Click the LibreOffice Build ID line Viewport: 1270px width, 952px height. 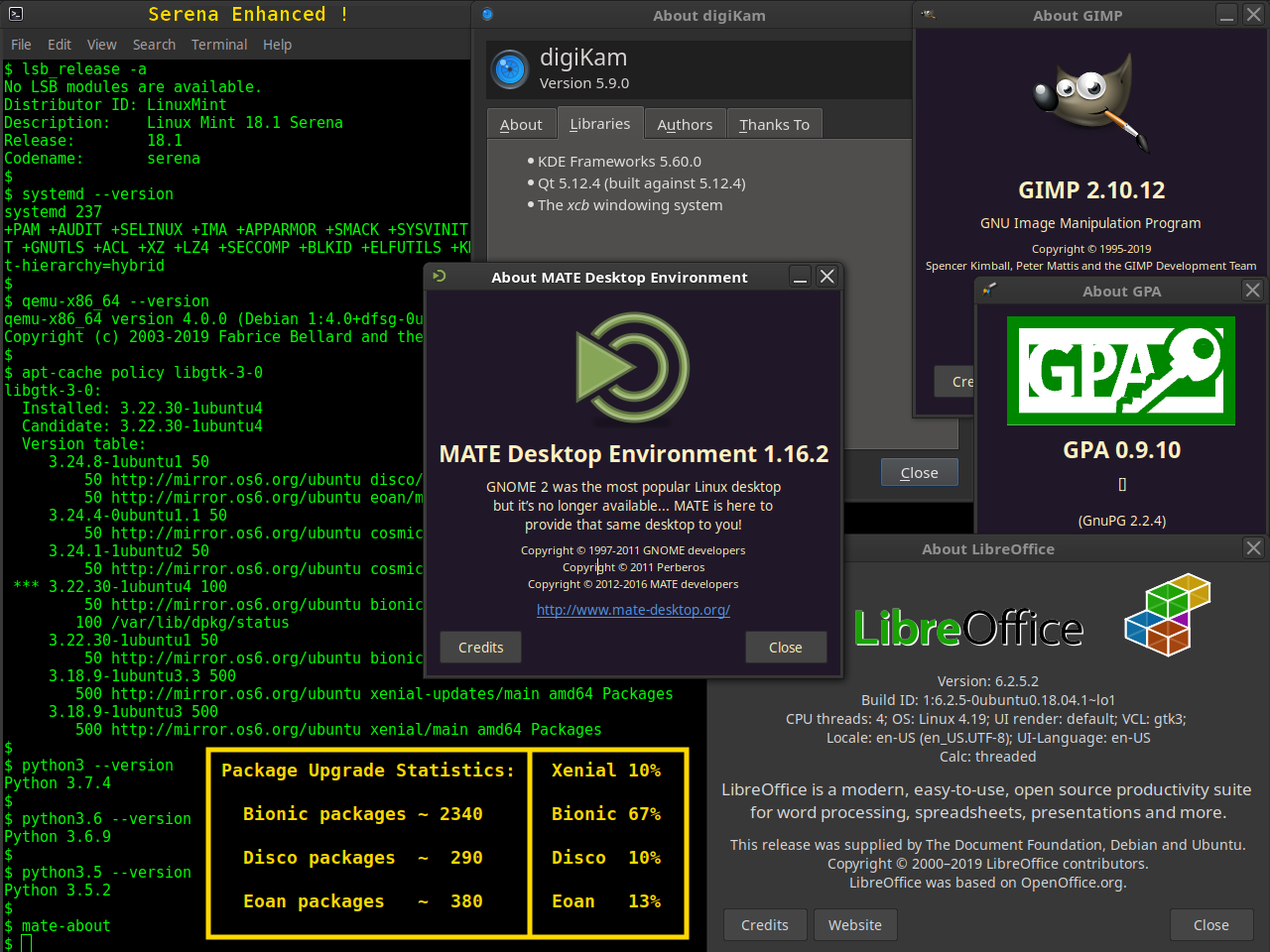[987, 700]
